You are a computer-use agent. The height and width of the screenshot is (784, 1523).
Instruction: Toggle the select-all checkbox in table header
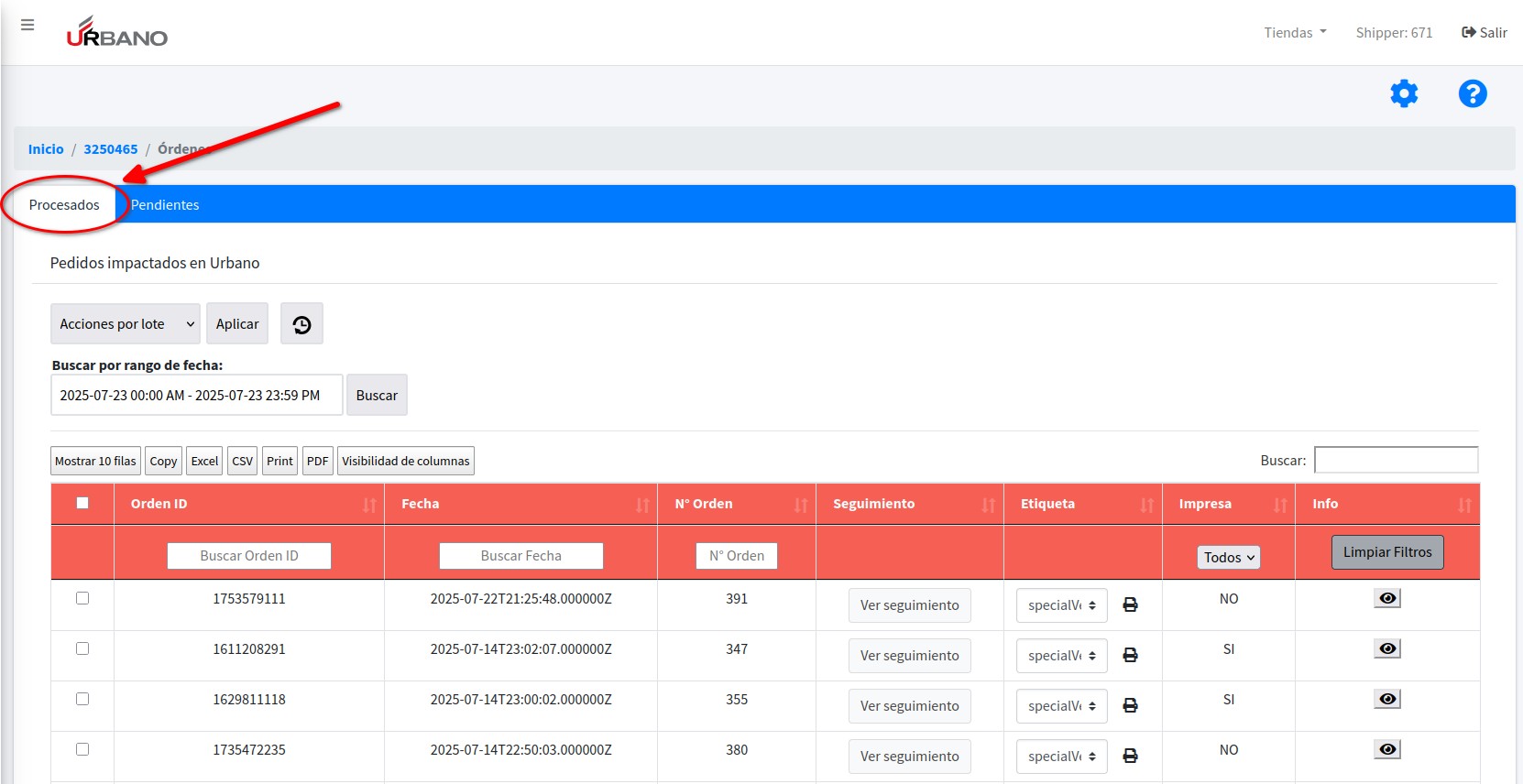tap(82, 503)
